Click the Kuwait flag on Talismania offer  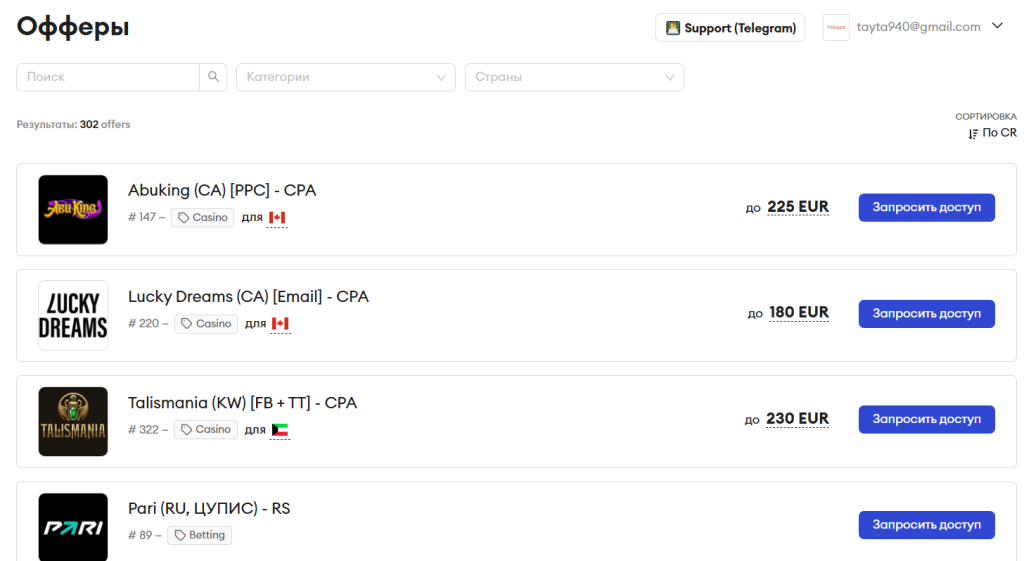tap(280, 430)
